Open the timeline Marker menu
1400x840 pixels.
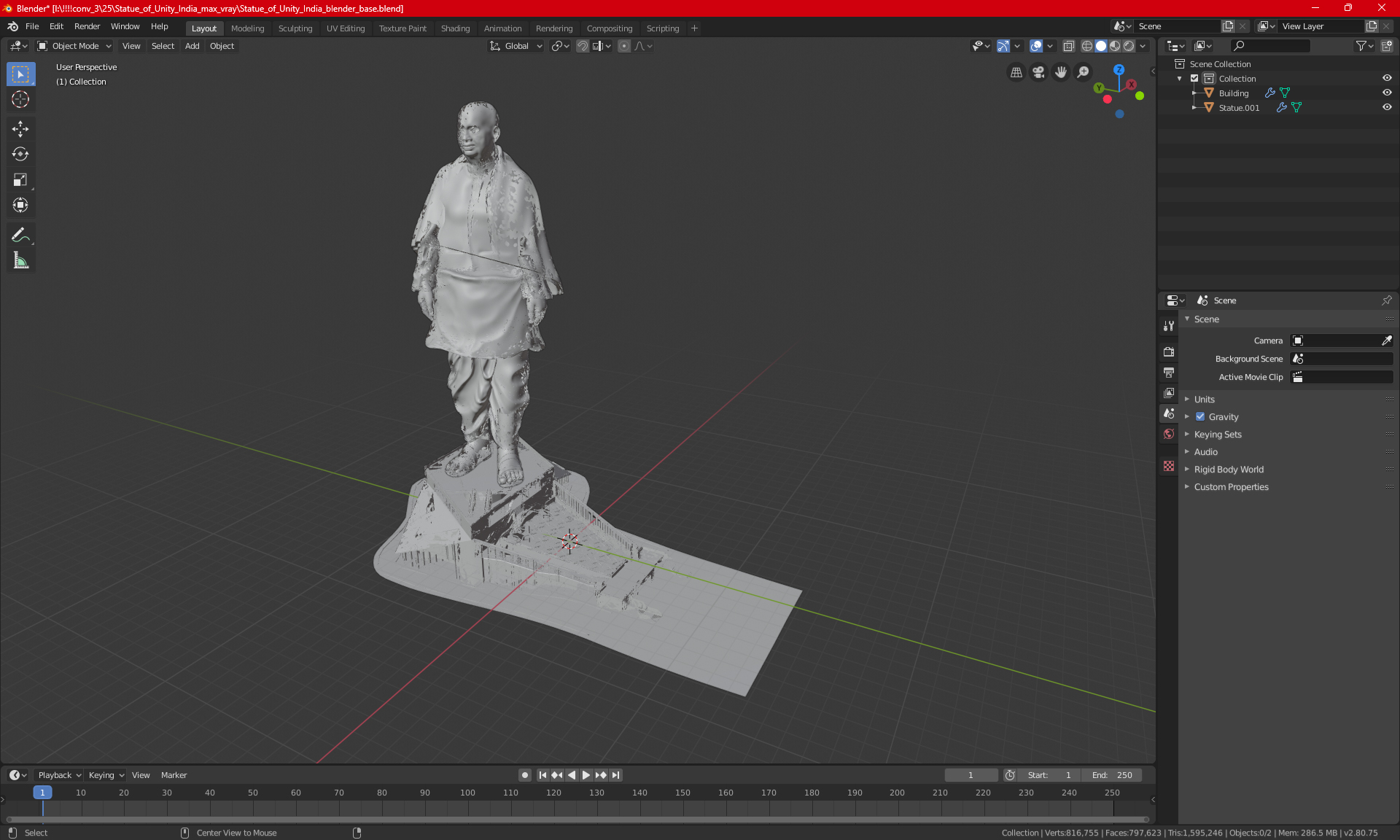tap(174, 775)
